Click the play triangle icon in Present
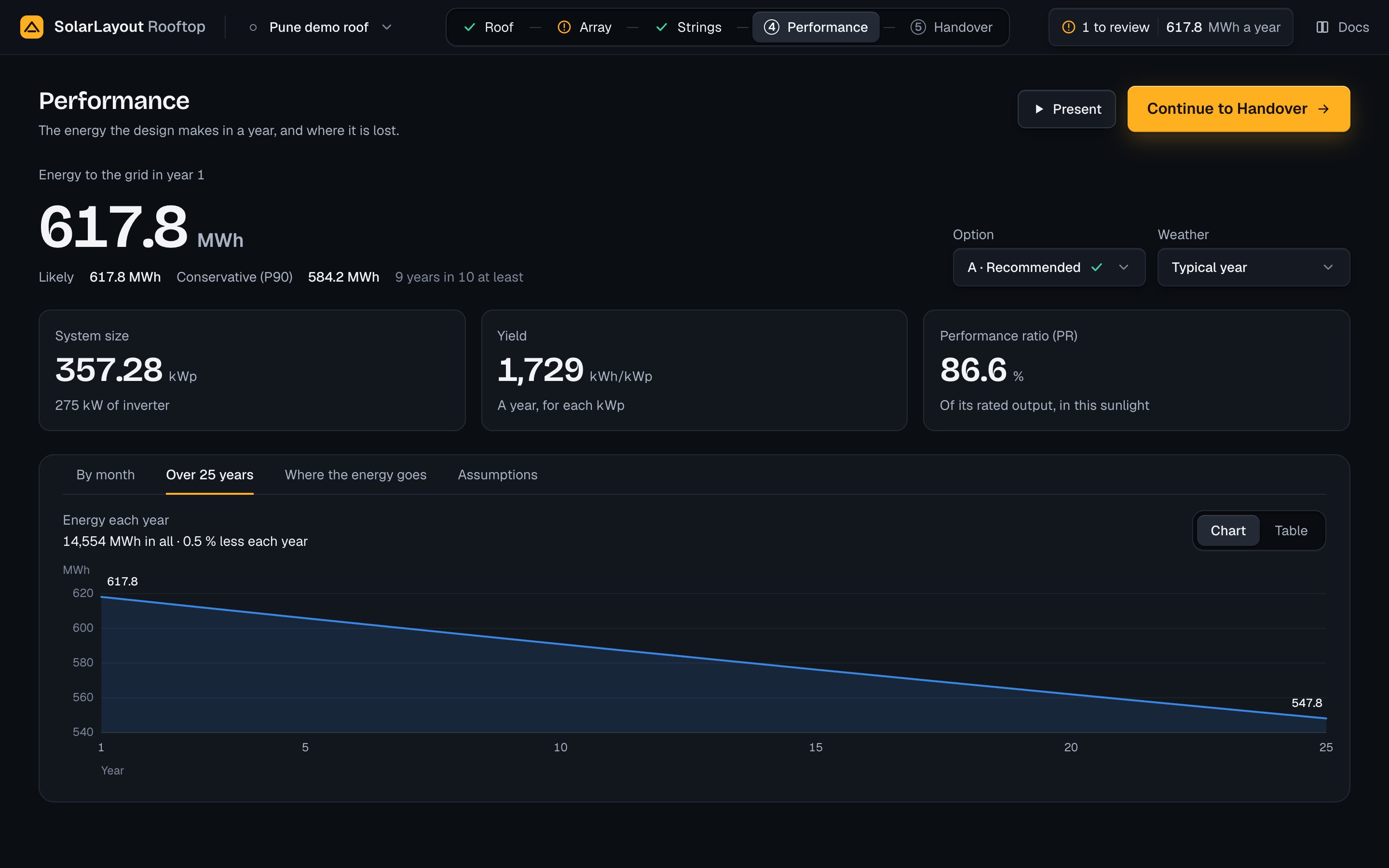 pos(1039,109)
